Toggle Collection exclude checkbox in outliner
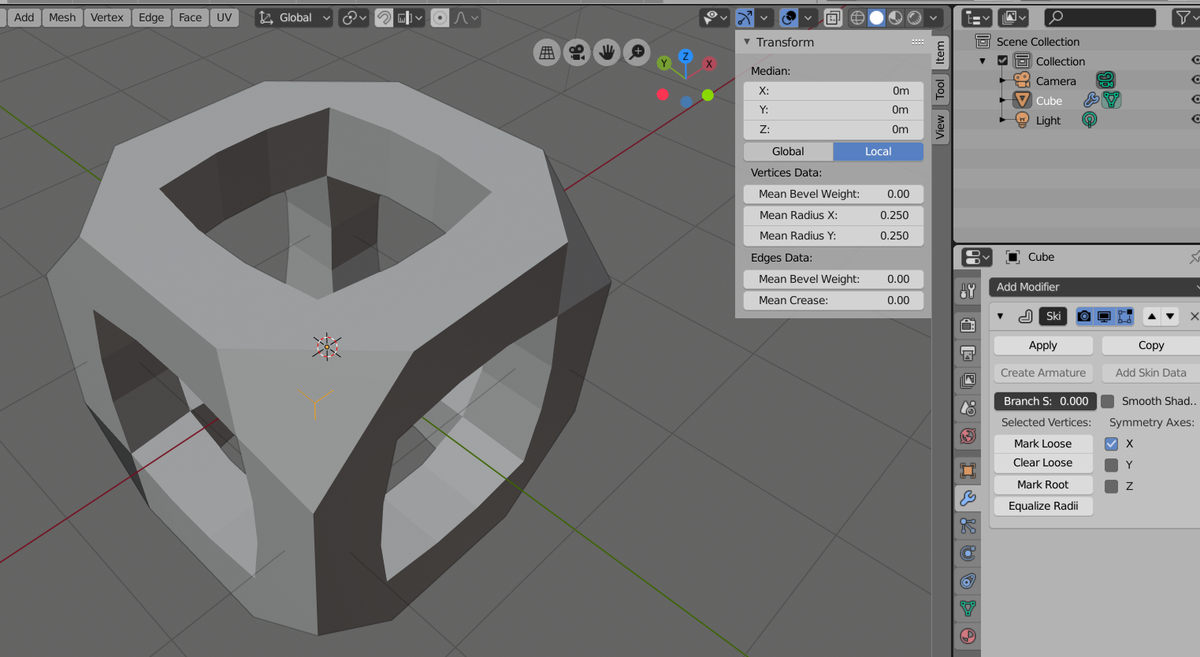 point(1003,61)
